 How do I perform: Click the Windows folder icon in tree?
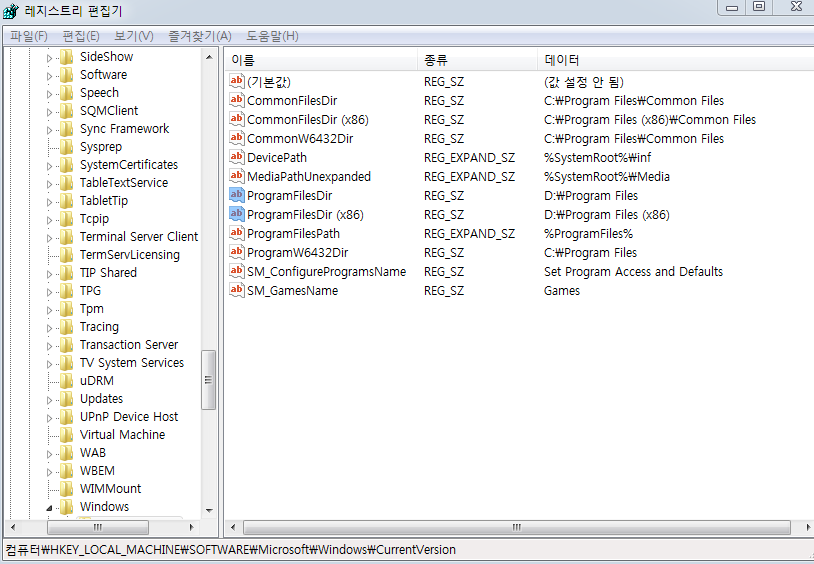tap(66, 507)
